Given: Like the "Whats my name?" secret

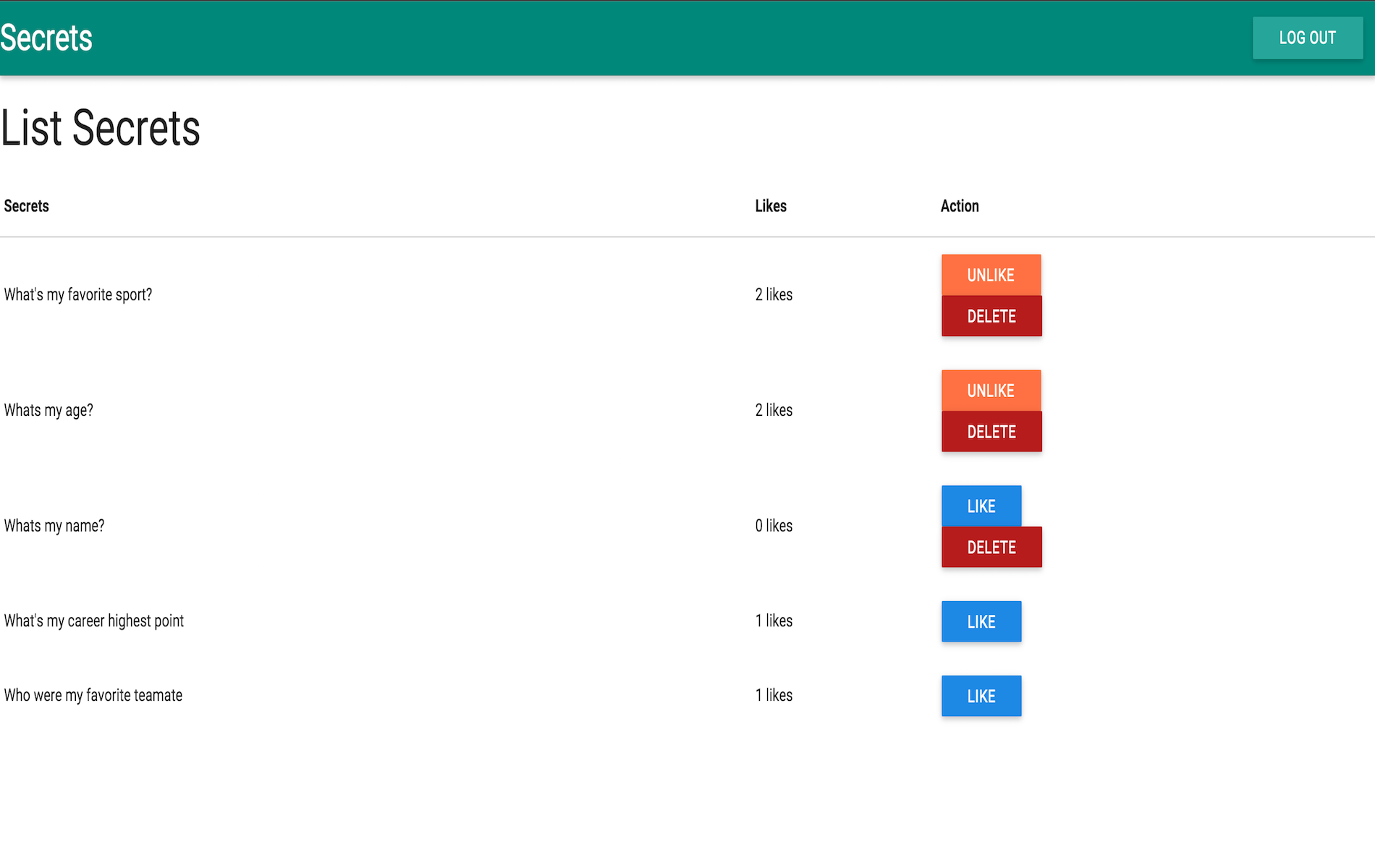Looking at the screenshot, I should tap(981, 506).
